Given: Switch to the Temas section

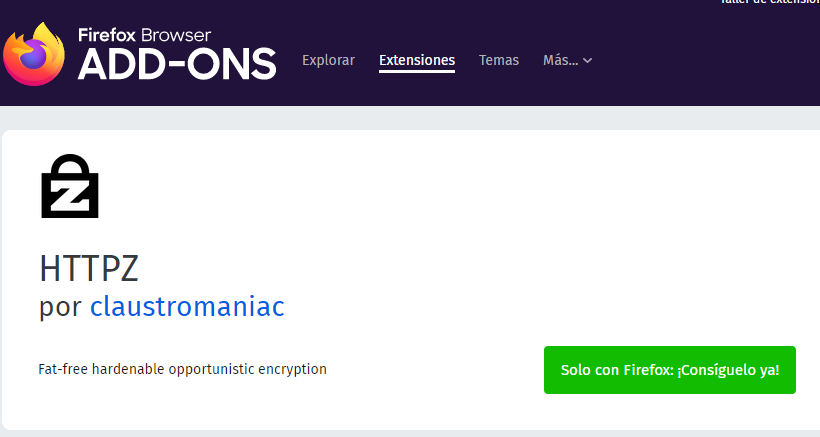Looking at the screenshot, I should 499,60.
